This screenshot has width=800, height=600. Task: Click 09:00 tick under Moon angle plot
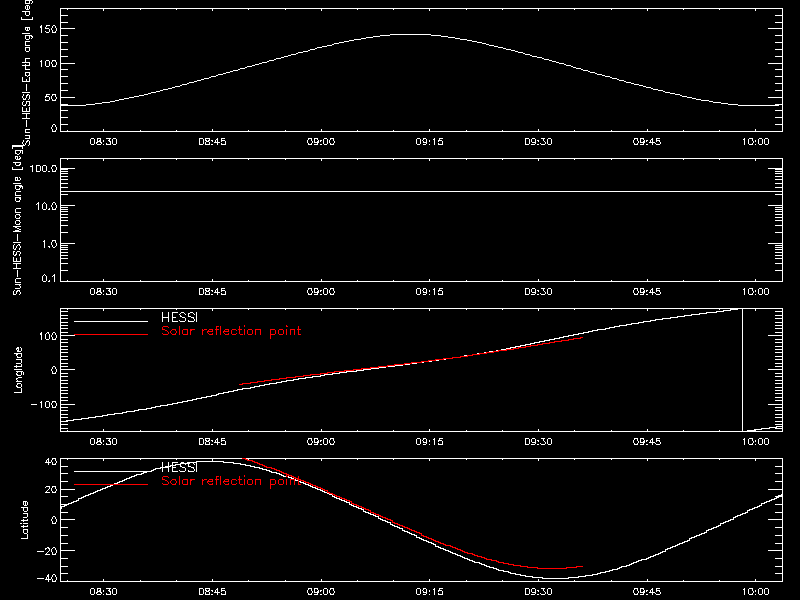[321, 292]
